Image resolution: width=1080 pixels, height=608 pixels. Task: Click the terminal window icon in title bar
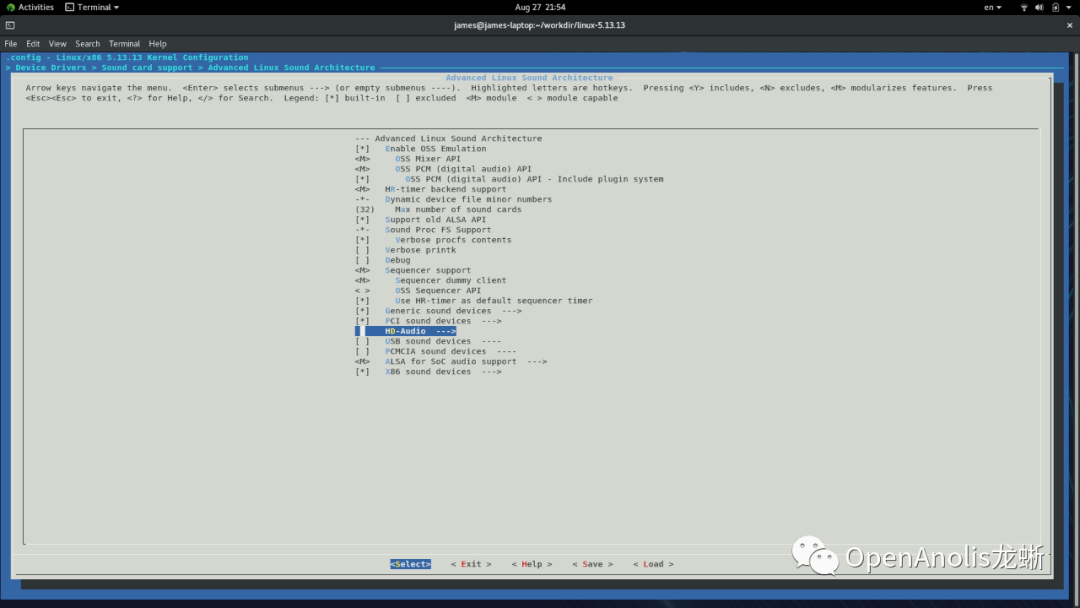click(10, 25)
